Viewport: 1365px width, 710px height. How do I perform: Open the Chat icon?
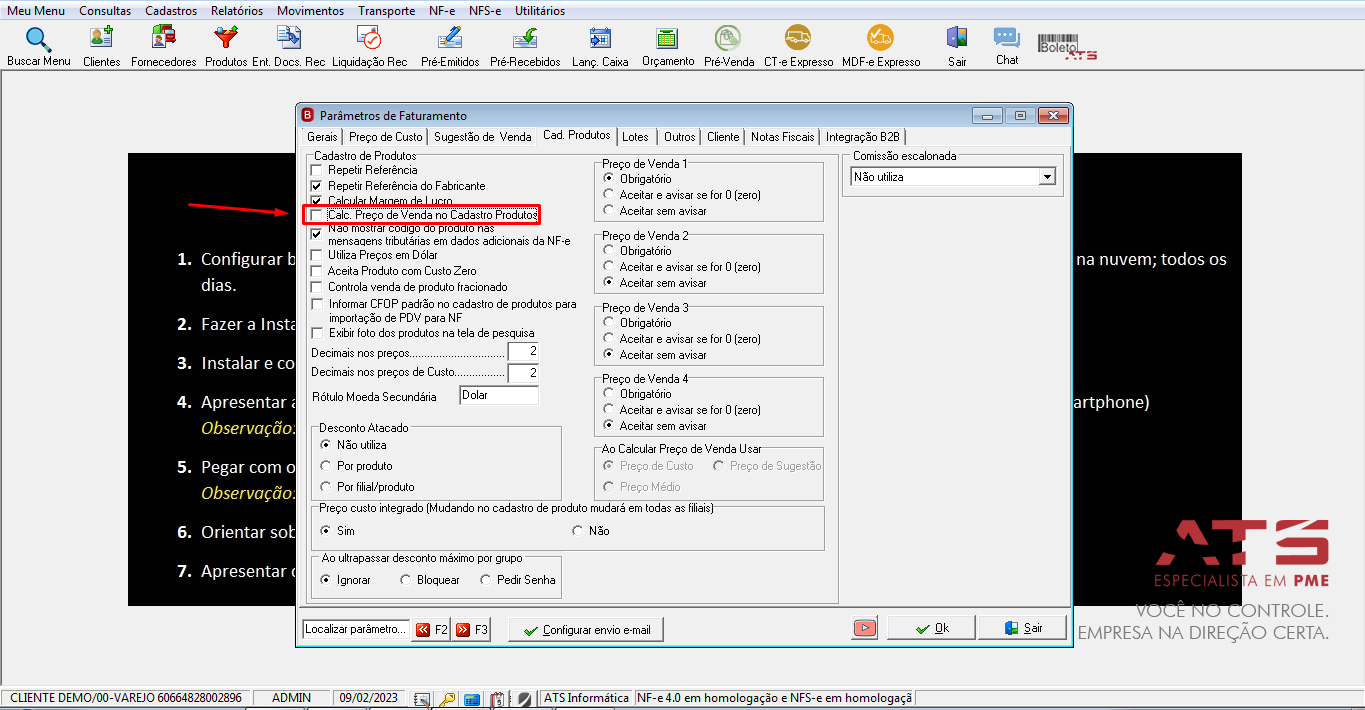point(1006,38)
